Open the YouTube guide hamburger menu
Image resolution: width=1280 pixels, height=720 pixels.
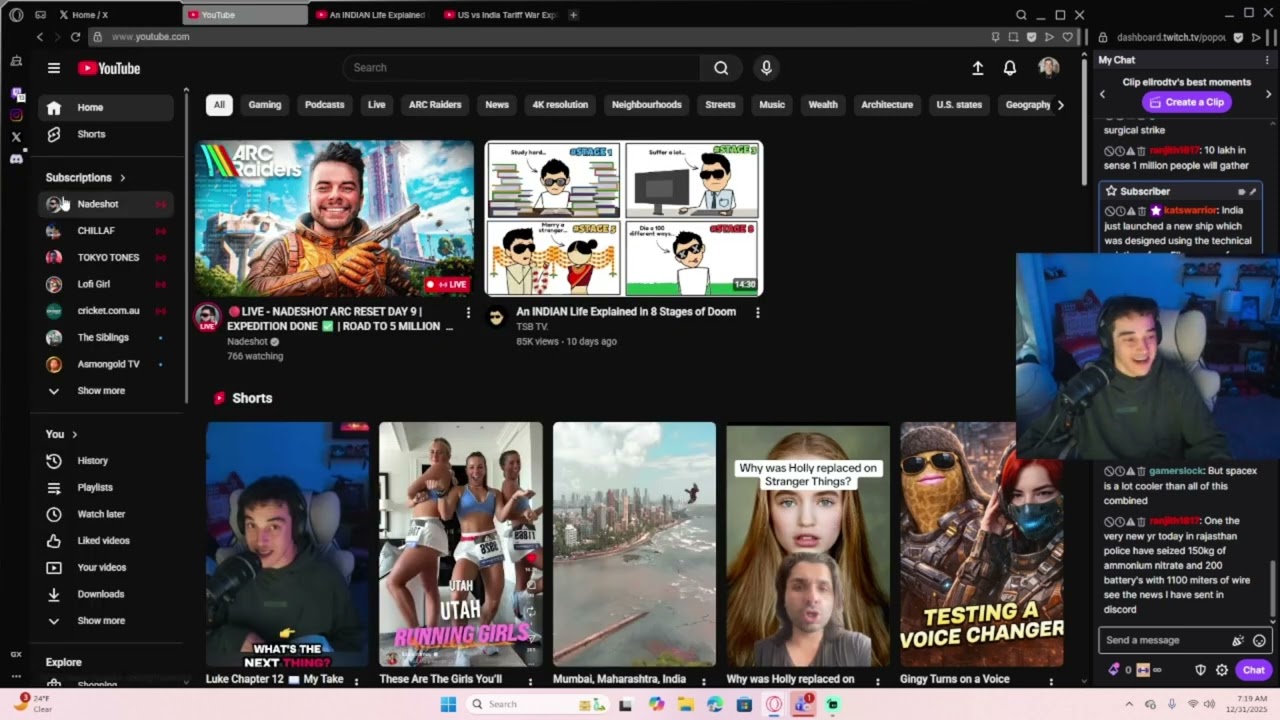[54, 68]
